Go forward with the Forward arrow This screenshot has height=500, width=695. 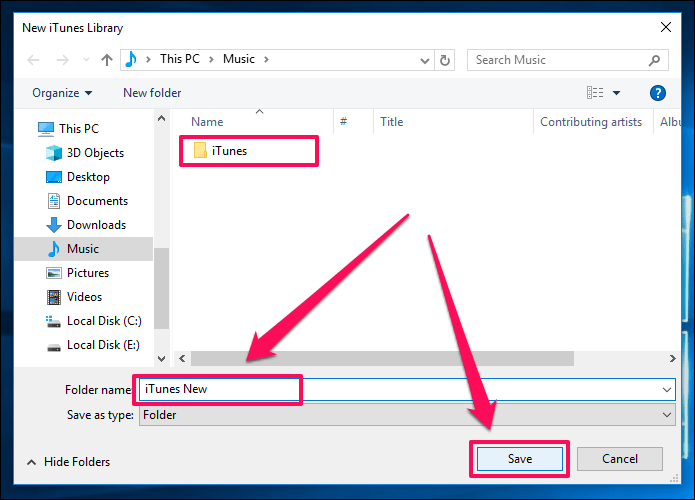click(x=62, y=60)
